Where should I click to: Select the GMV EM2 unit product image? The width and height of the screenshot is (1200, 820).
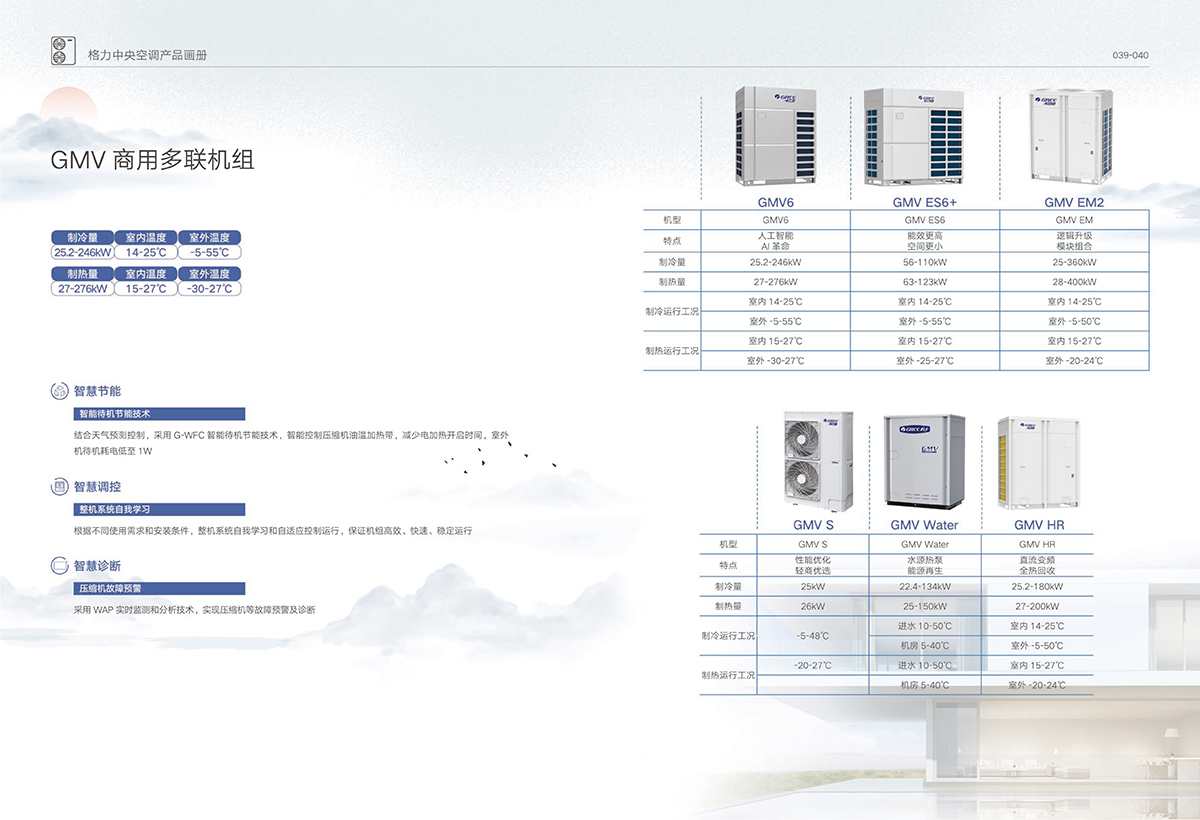tap(1069, 136)
